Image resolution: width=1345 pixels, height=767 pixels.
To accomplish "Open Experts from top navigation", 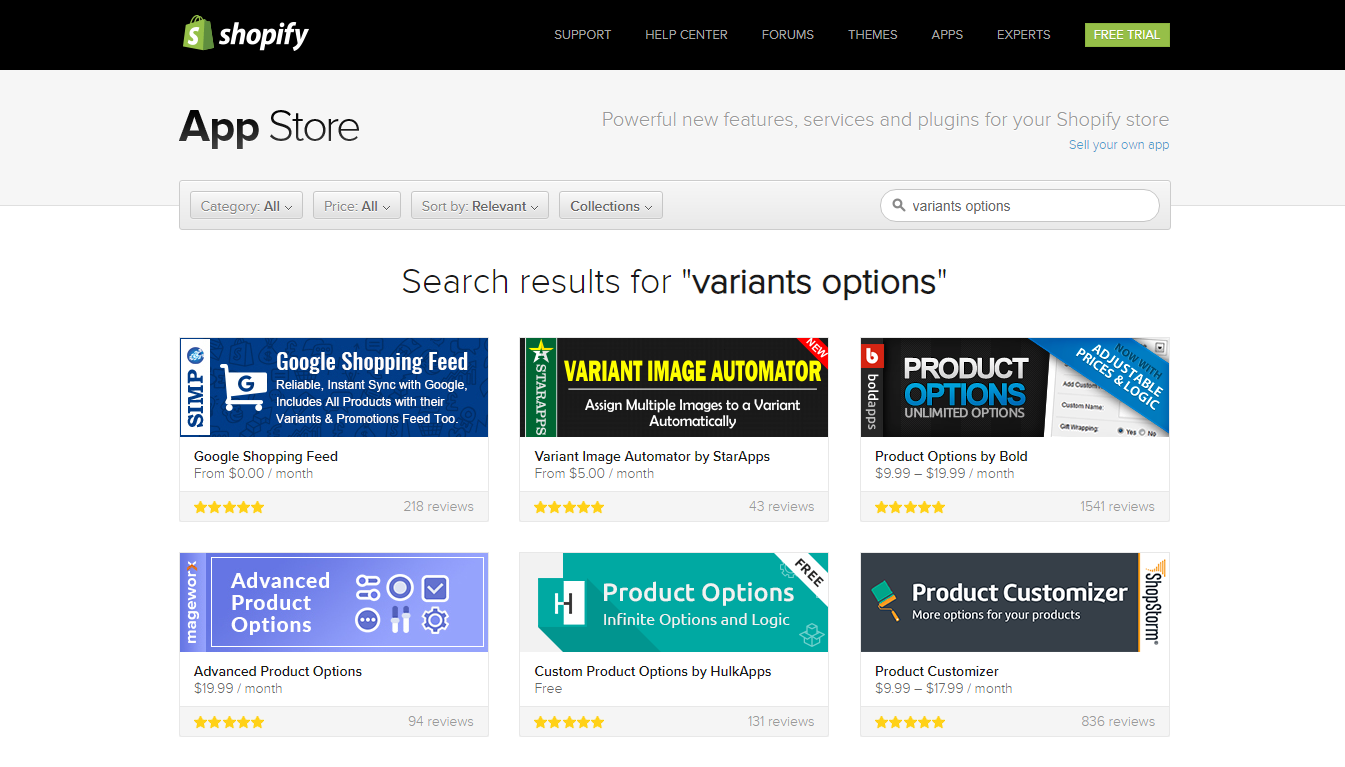I will 1024,35.
